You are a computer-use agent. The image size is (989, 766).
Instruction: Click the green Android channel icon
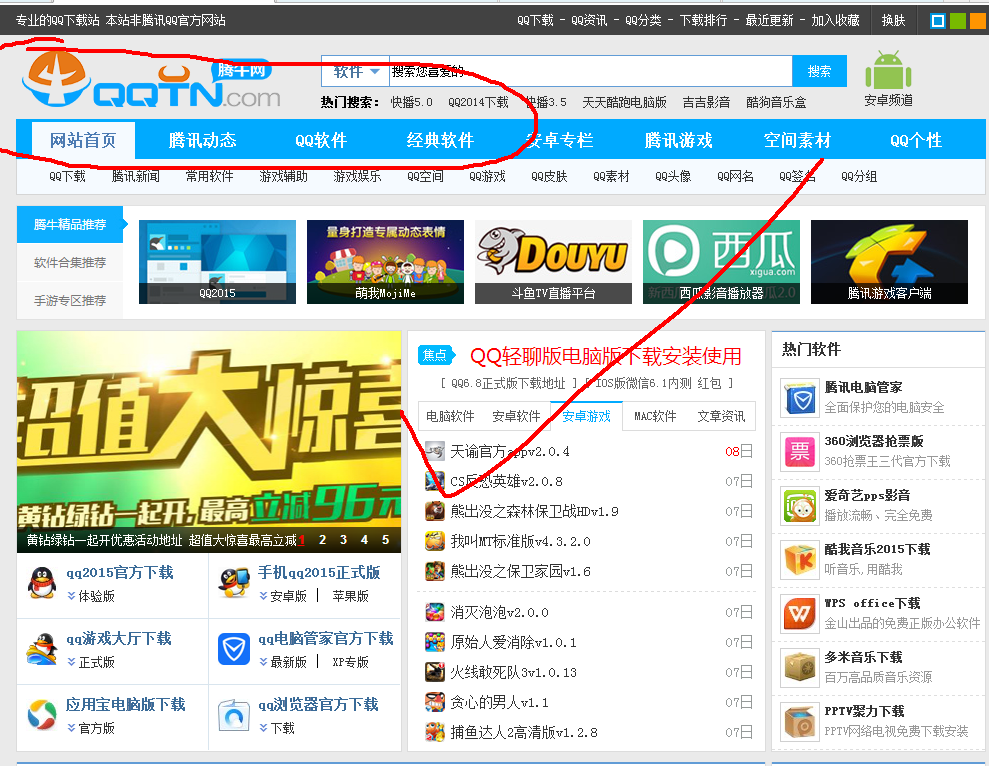[888, 70]
